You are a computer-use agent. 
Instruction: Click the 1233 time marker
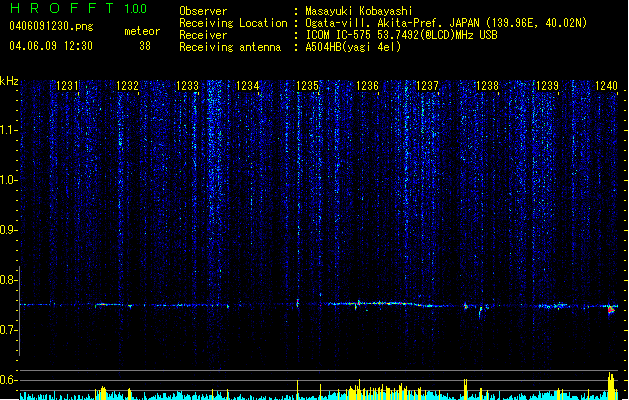(187, 86)
